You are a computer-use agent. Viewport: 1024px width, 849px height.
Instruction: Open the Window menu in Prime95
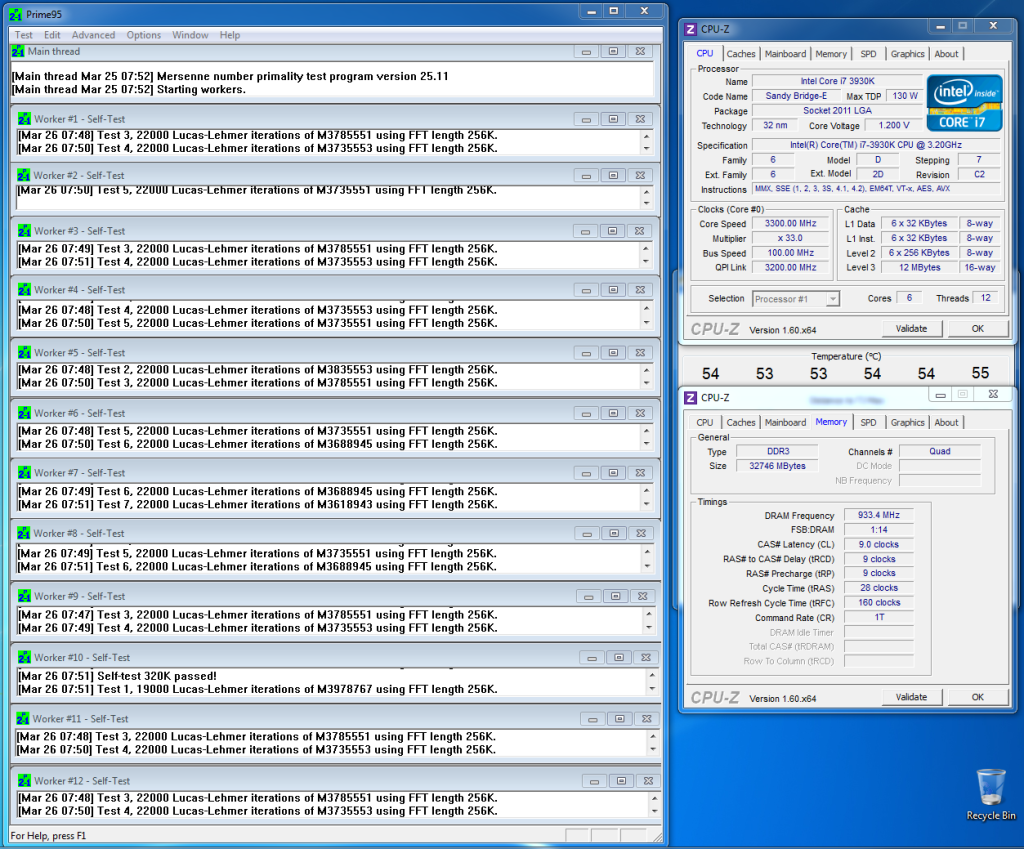pos(190,35)
